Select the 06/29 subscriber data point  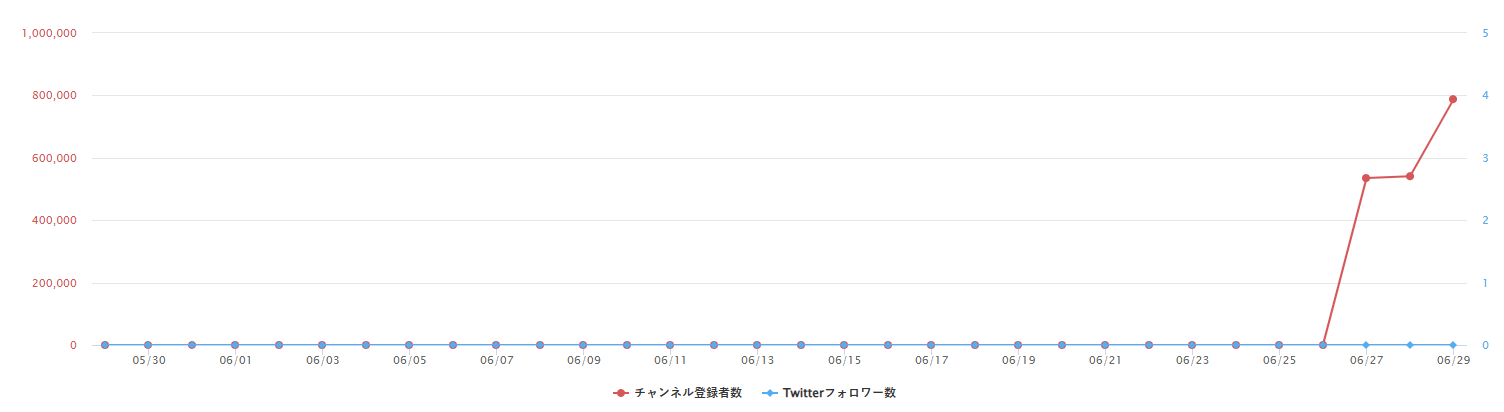(1452, 99)
